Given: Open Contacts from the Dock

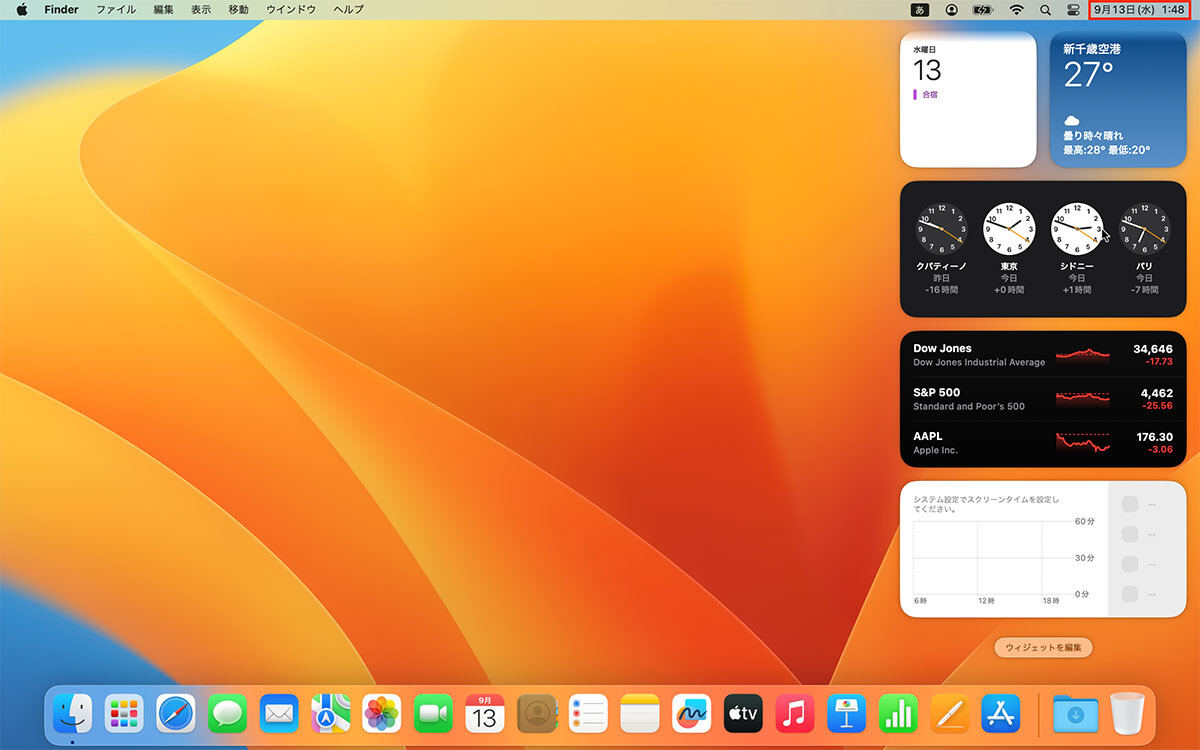Looking at the screenshot, I should click(537, 714).
